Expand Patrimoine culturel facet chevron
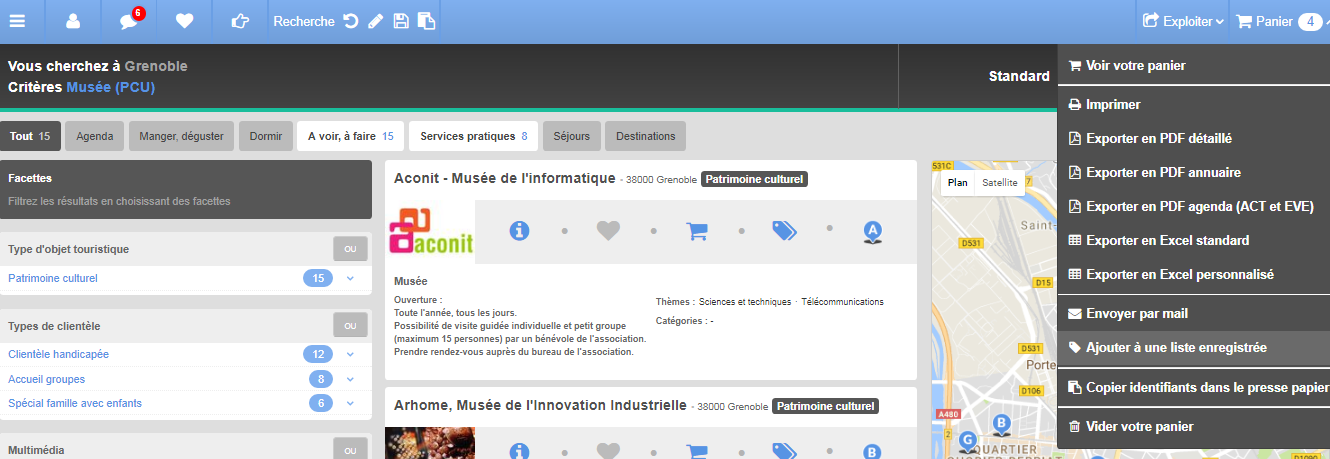 coord(350,278)
